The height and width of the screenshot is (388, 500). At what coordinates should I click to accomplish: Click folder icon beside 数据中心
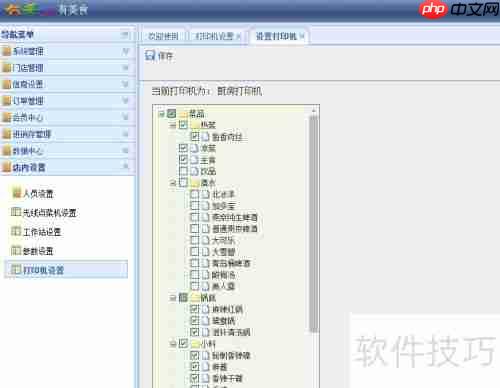point(7,151)
